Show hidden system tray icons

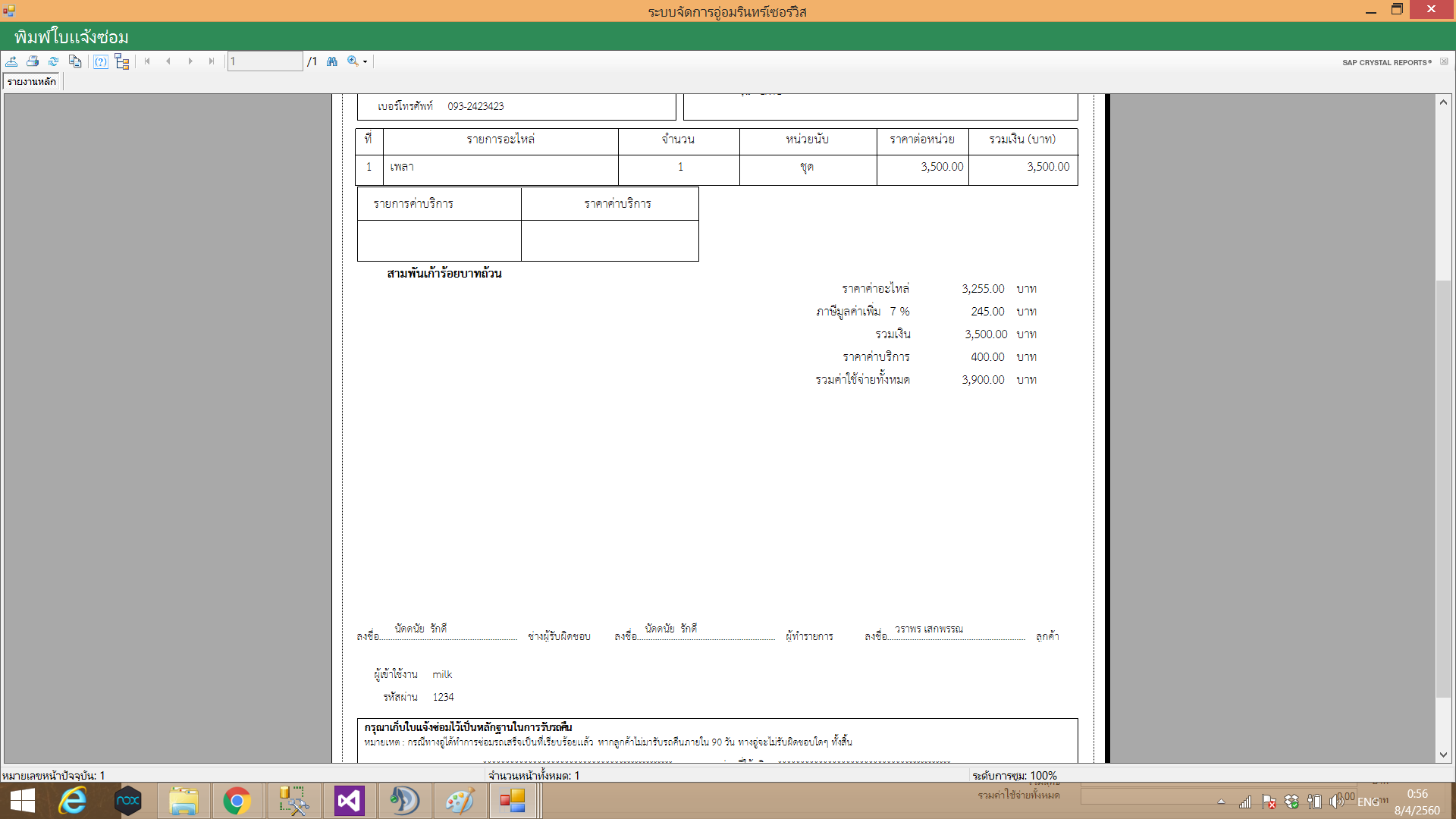pyautogui.click(x=1221, y=802)
